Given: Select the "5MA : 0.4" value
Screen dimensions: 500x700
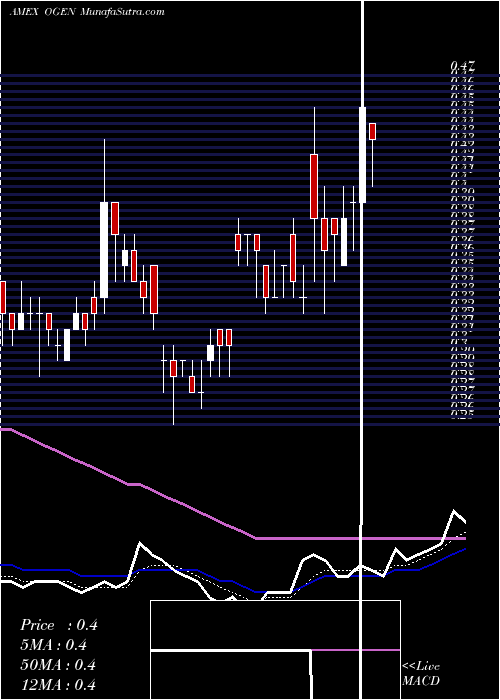Looking at the screenshot, I should click(x=54, y=645).
